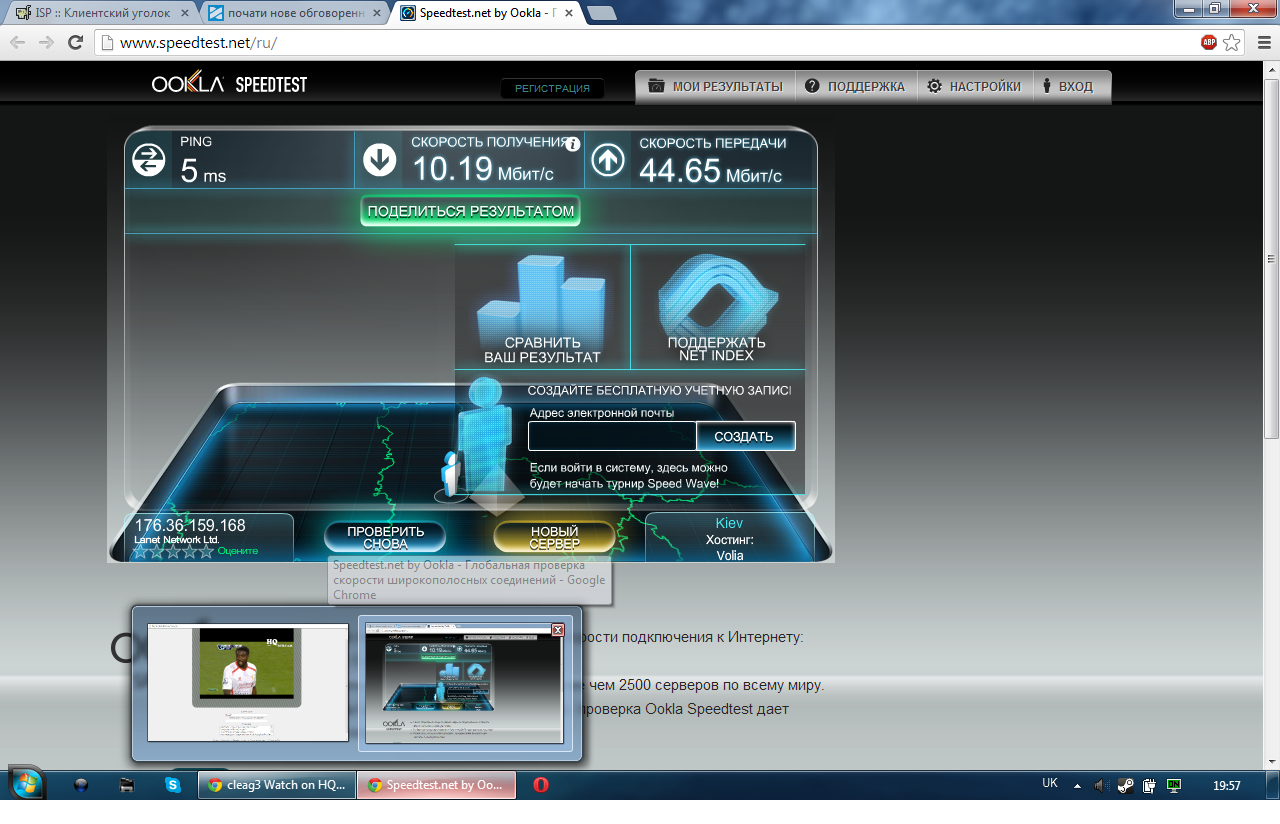The image size is (1280, 824).
Task: Open Skype from the taskbar
Action: point(173,786)
